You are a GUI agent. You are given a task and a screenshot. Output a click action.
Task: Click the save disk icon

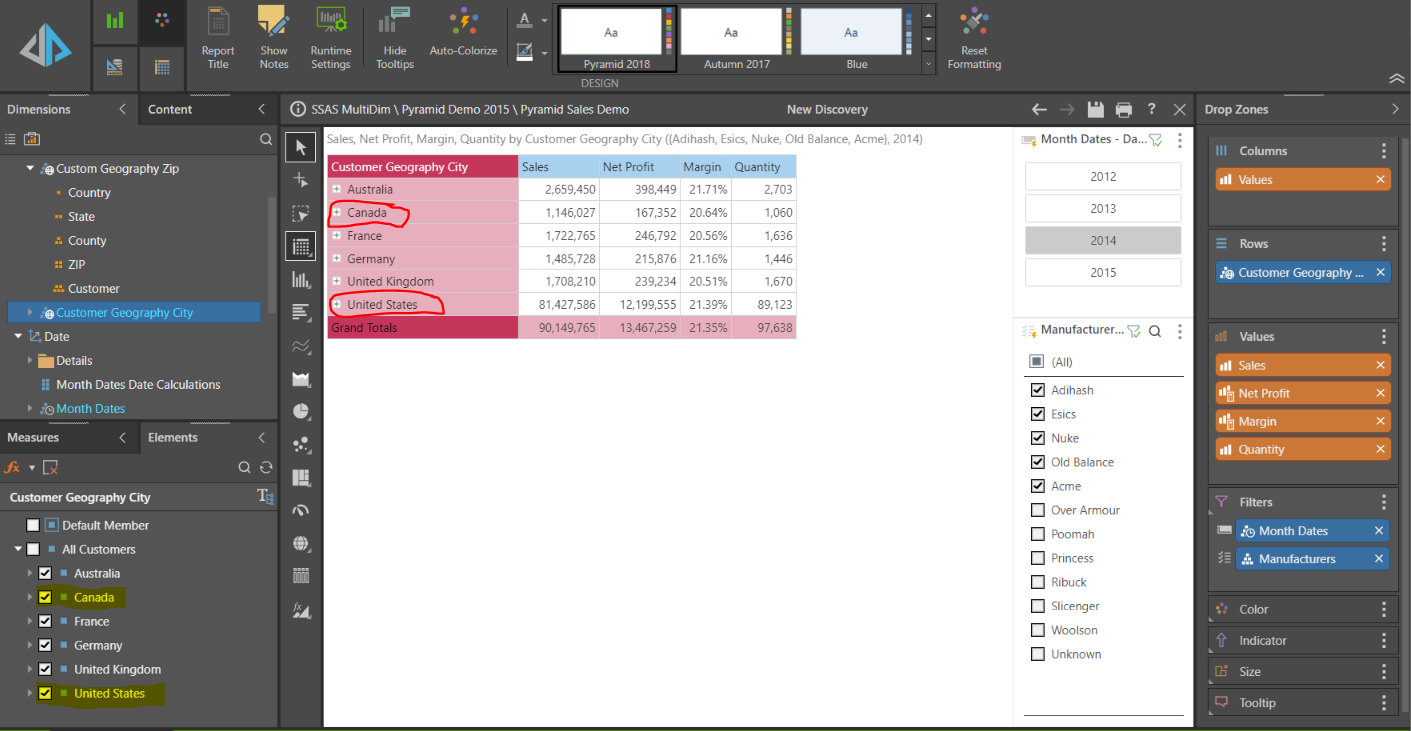[x=1095, y=109]
